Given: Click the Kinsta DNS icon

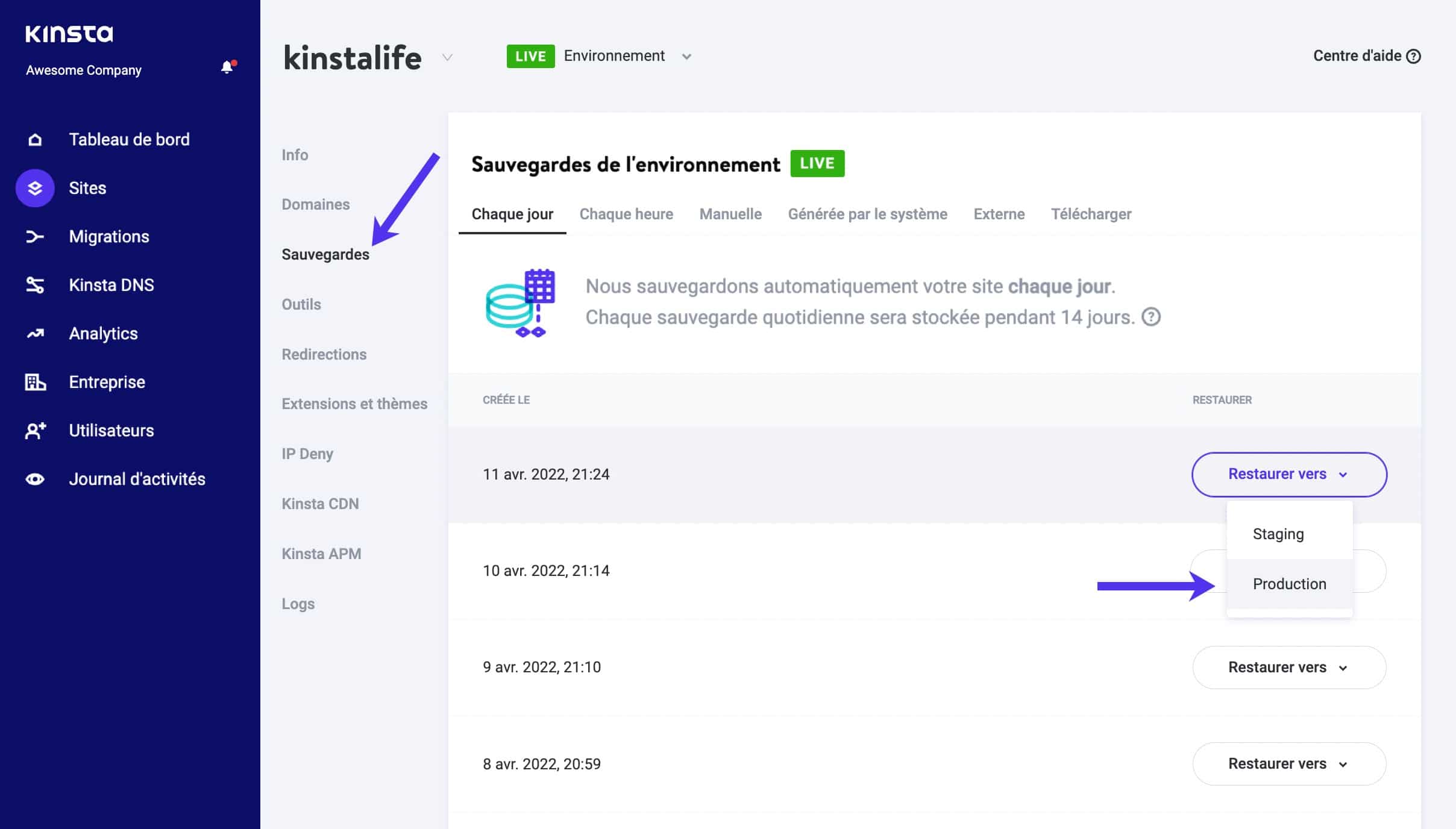Looking at the screenshot, I should click(34, 284).
